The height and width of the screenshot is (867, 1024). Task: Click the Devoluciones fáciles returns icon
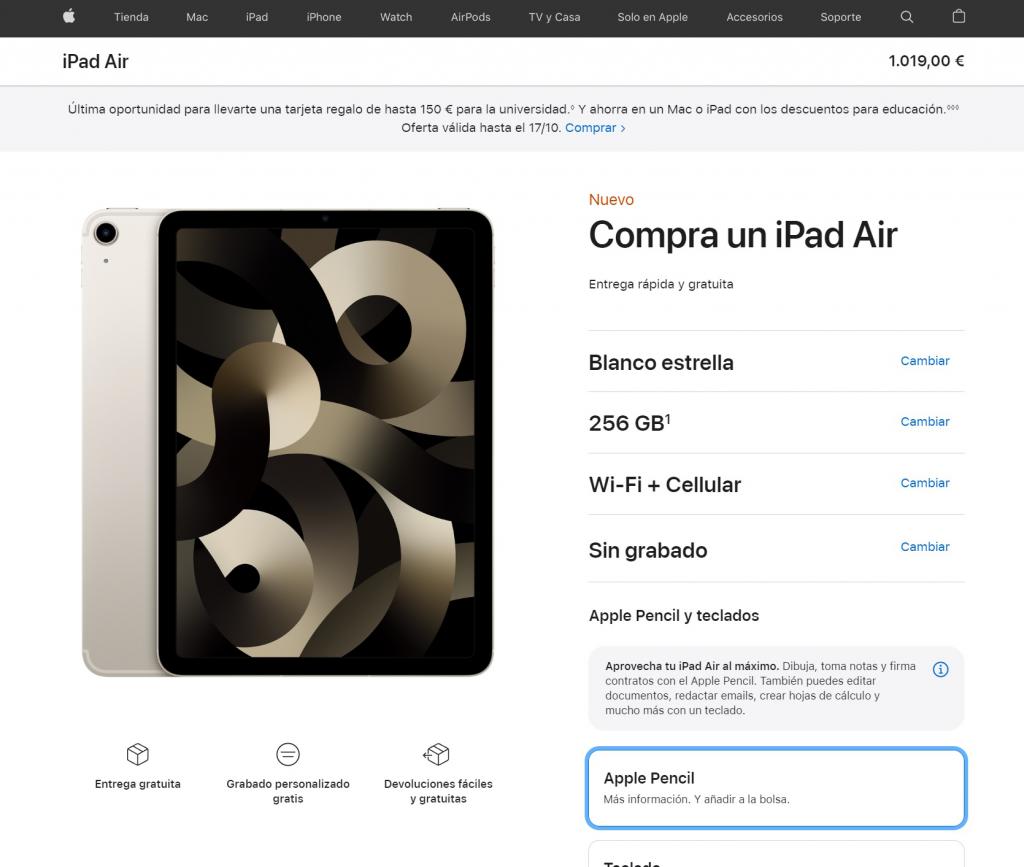tap(436, 754)
